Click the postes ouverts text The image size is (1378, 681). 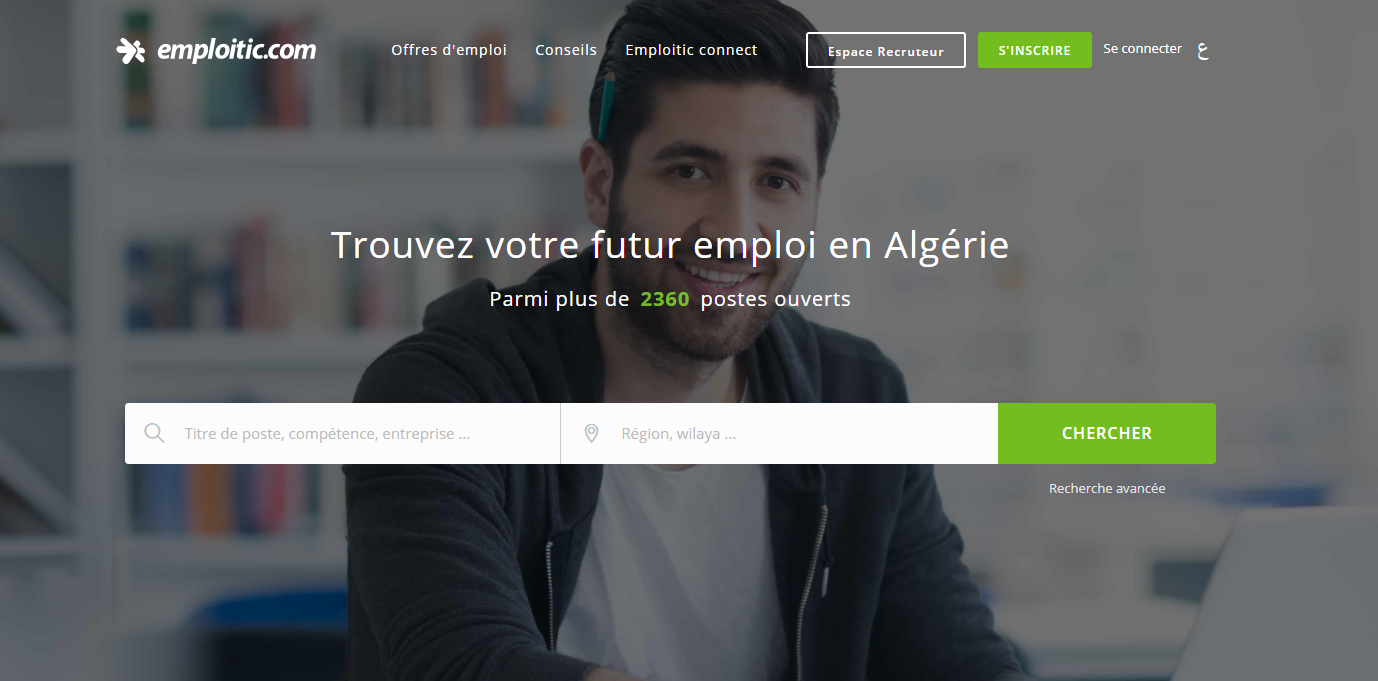tap(776, 299)
